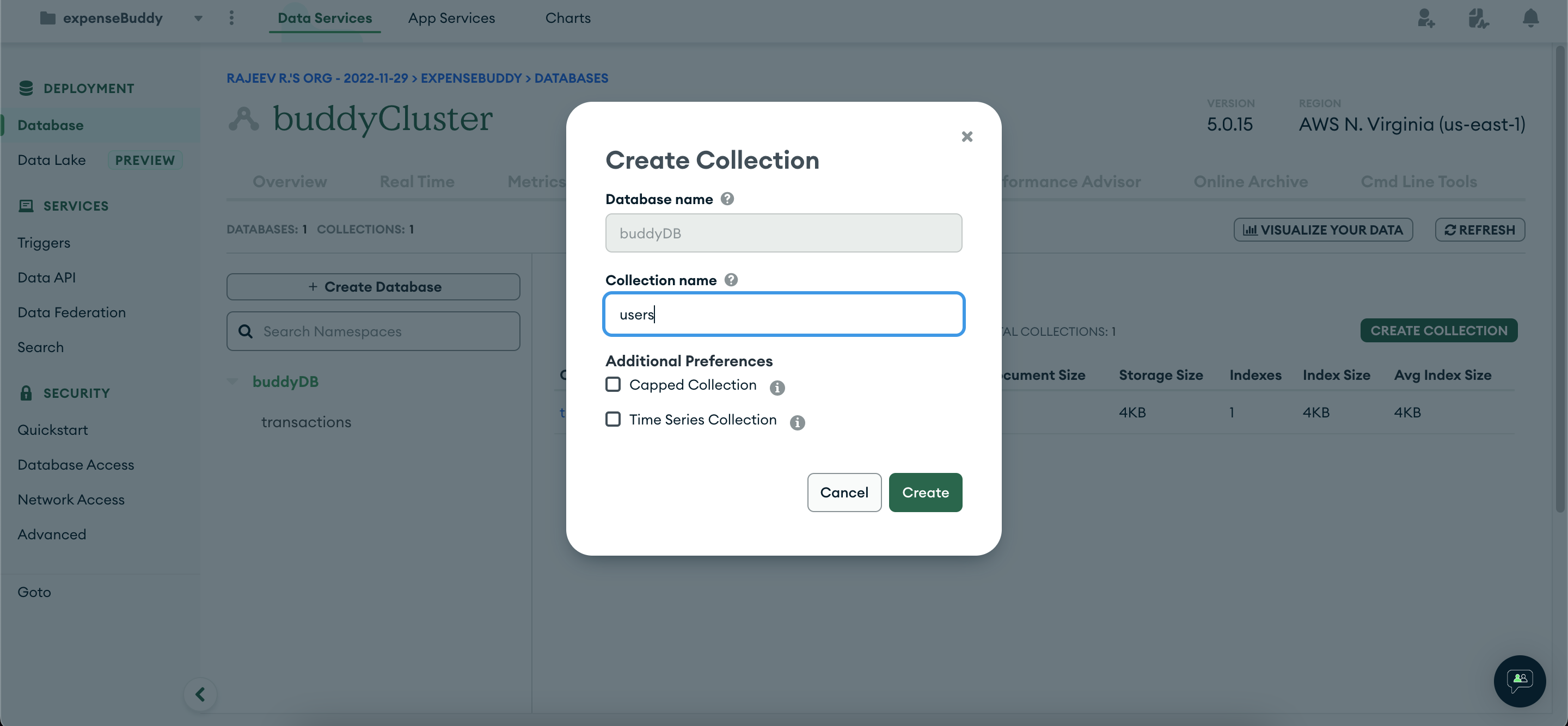The height and width of the screenshot is (726, 1568).
Task: Collapse the buddyDB tree arrow
Action: point(232,382)
